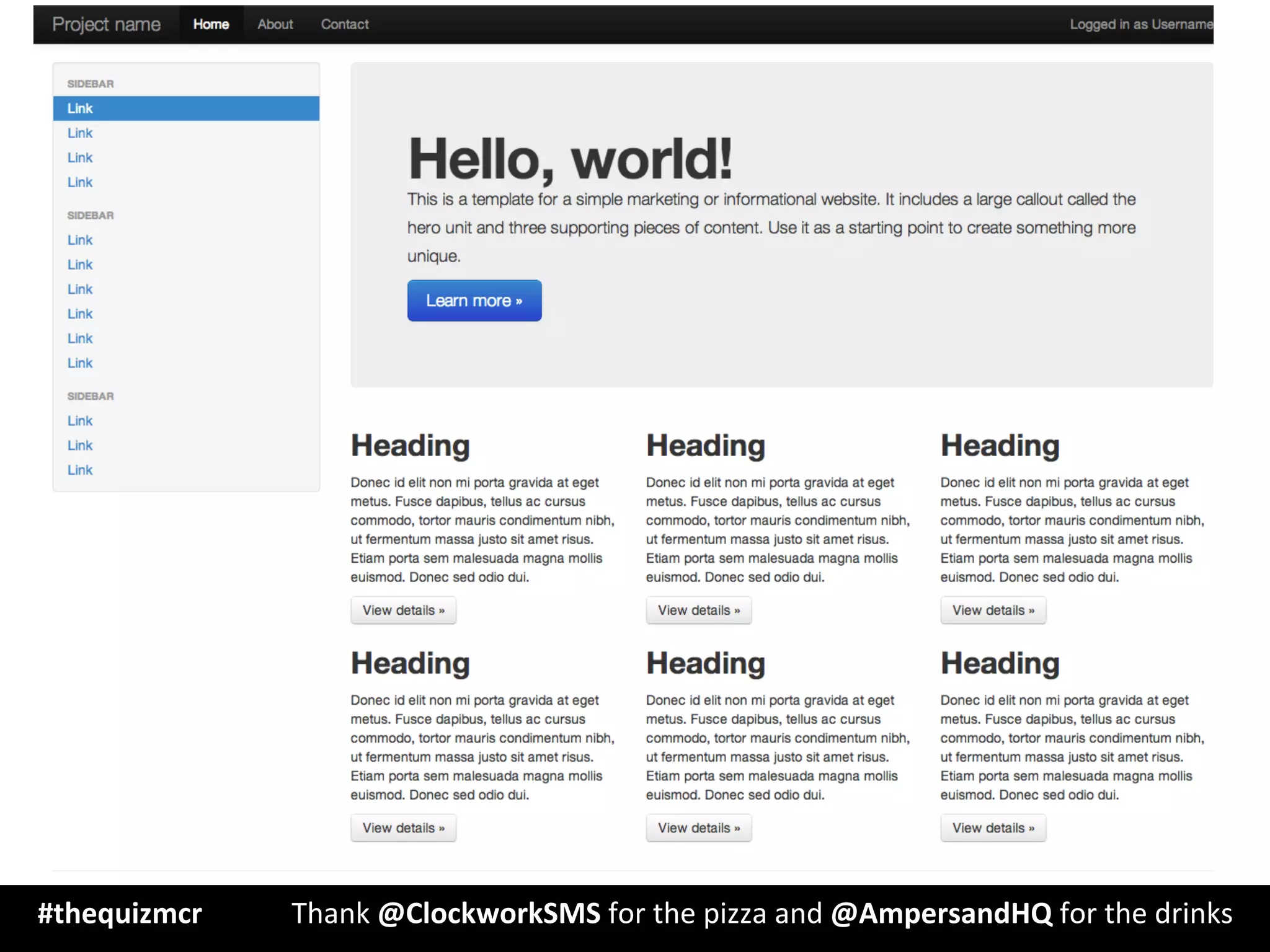Click second Link in first sidebar group
Viewport: 1270px width, 952px height.
coord(80,133)
